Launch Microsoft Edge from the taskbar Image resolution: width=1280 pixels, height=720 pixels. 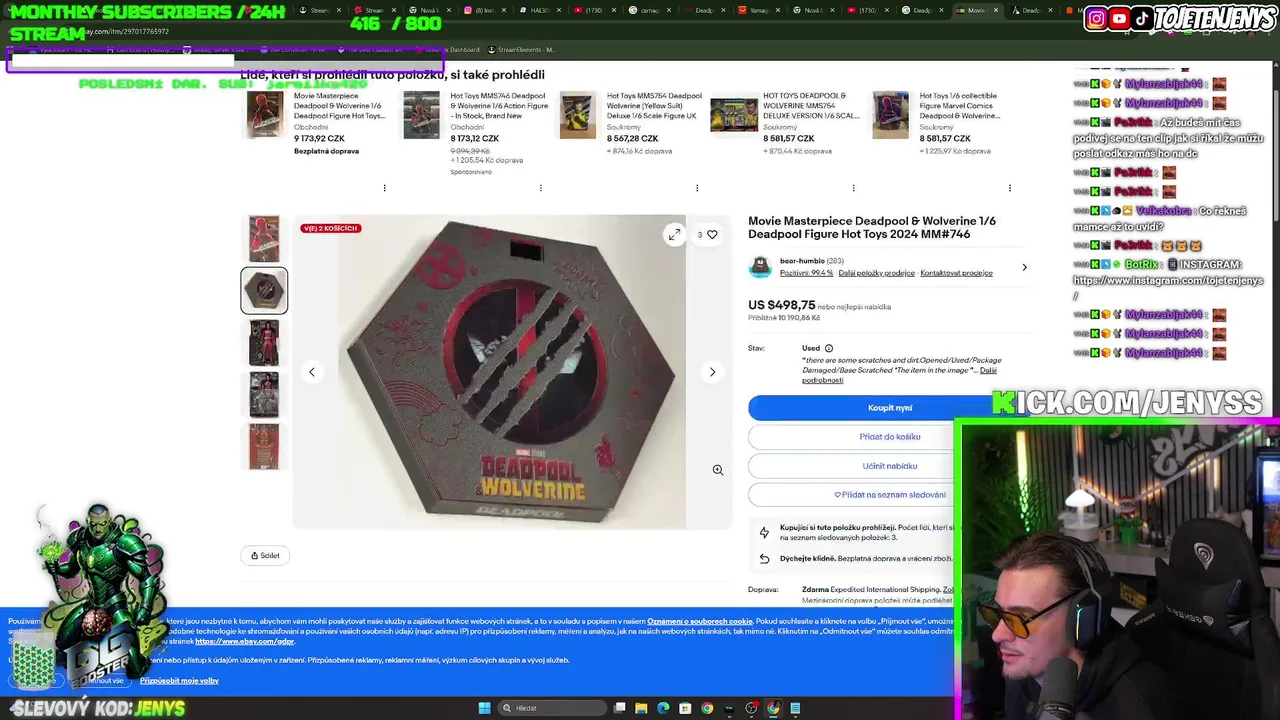pos(663,708)
